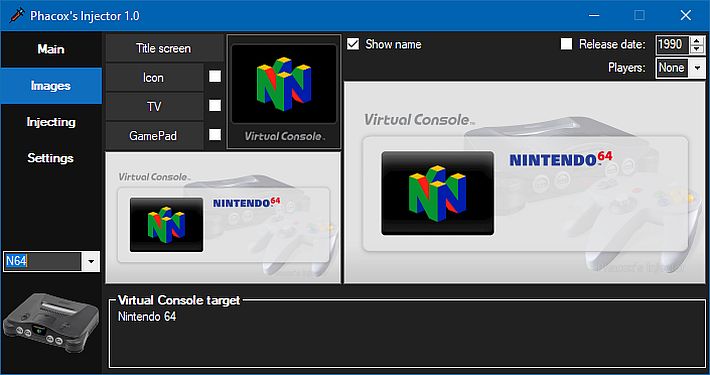Click the syringe app icon in title bar
Screen dimensions: 710x375
16,15
